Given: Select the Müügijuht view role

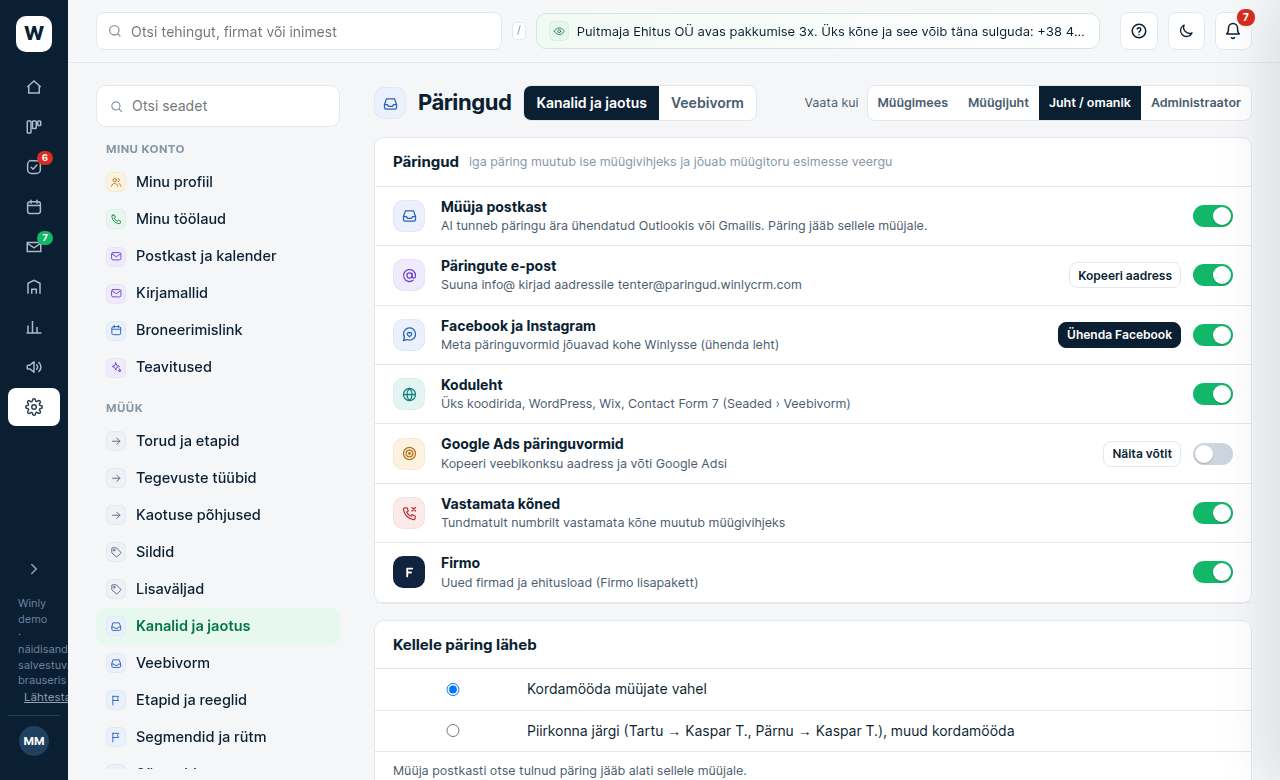Looking at the screenshot, I should coord(998,103).
